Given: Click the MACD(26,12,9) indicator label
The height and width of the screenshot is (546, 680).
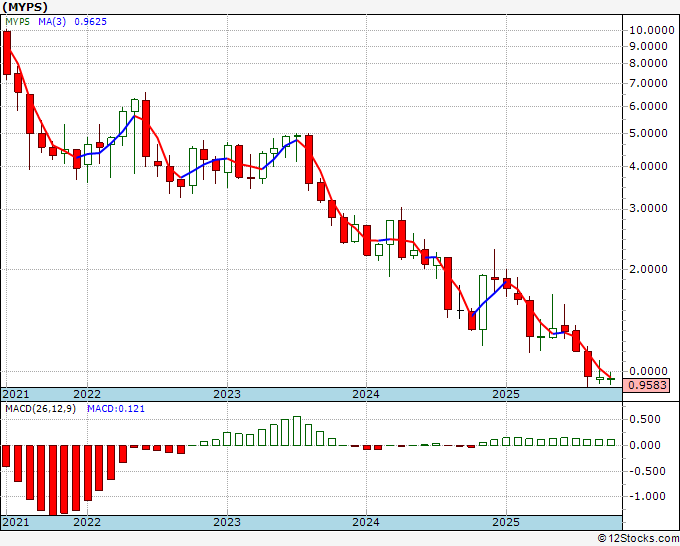Looking at the screenshot, I should pyautogui.click(x=40, y=409).
